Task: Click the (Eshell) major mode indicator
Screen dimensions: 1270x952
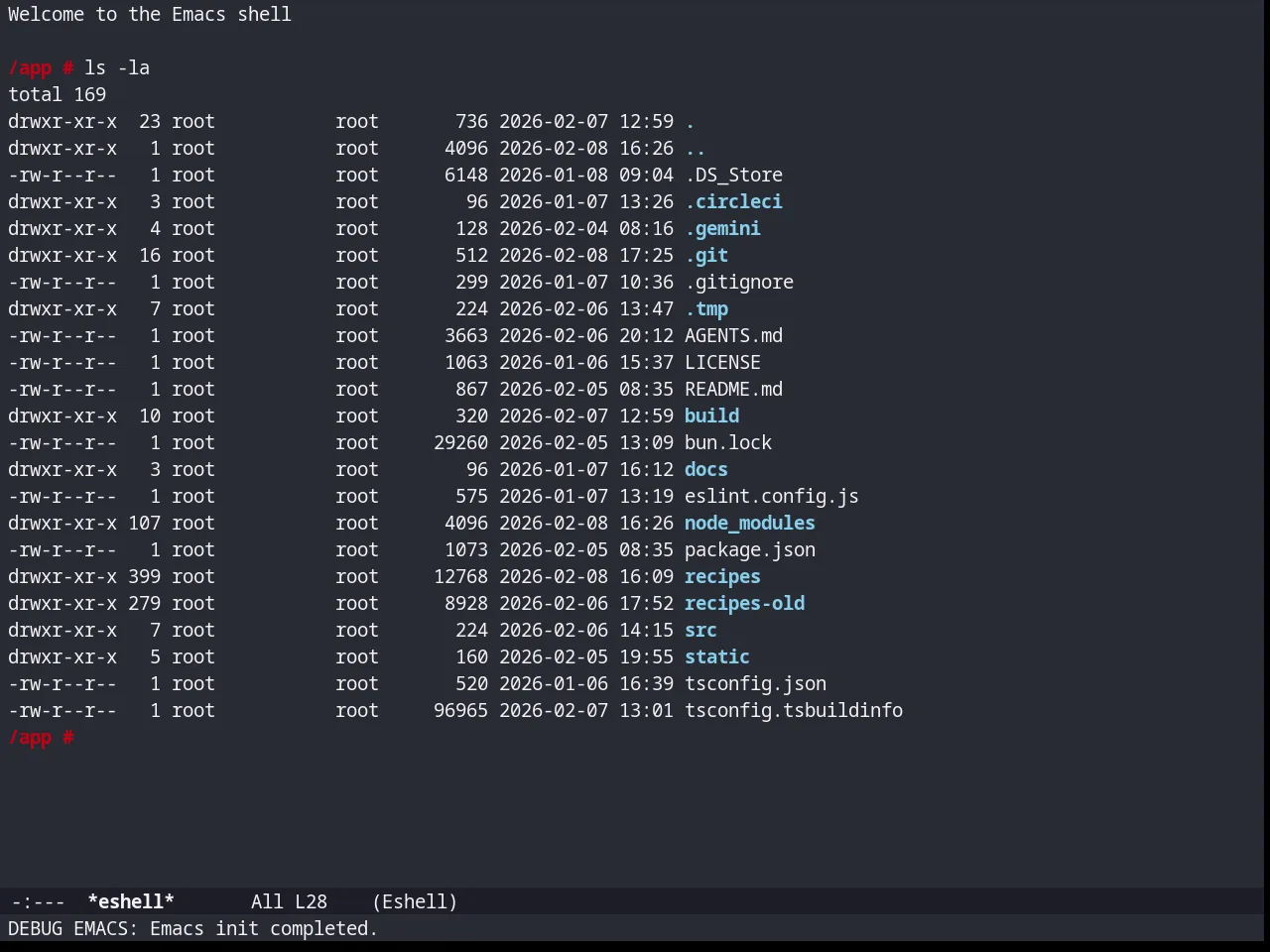Action: click(x=415, y=901)
